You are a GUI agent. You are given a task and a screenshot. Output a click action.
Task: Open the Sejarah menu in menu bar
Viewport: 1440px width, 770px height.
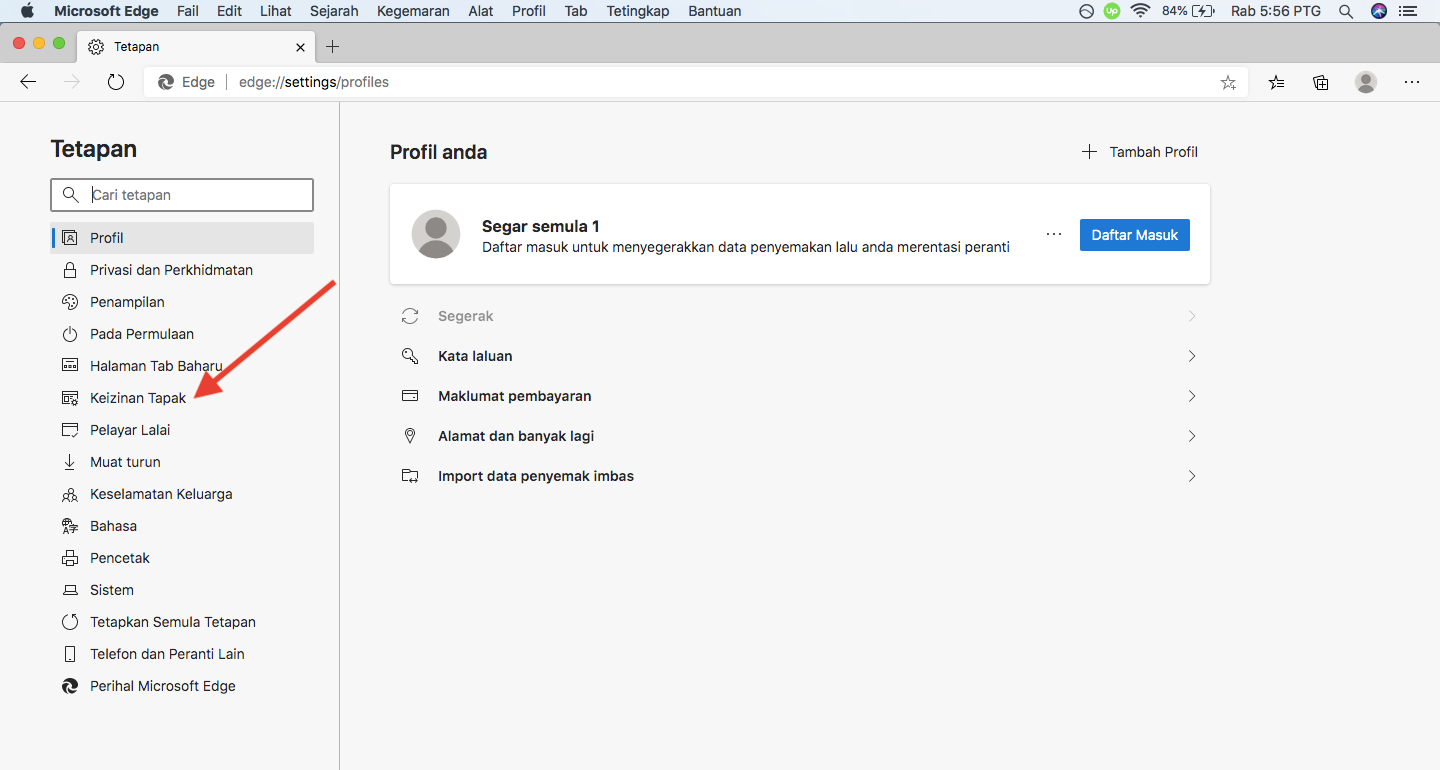coord(334,11)
